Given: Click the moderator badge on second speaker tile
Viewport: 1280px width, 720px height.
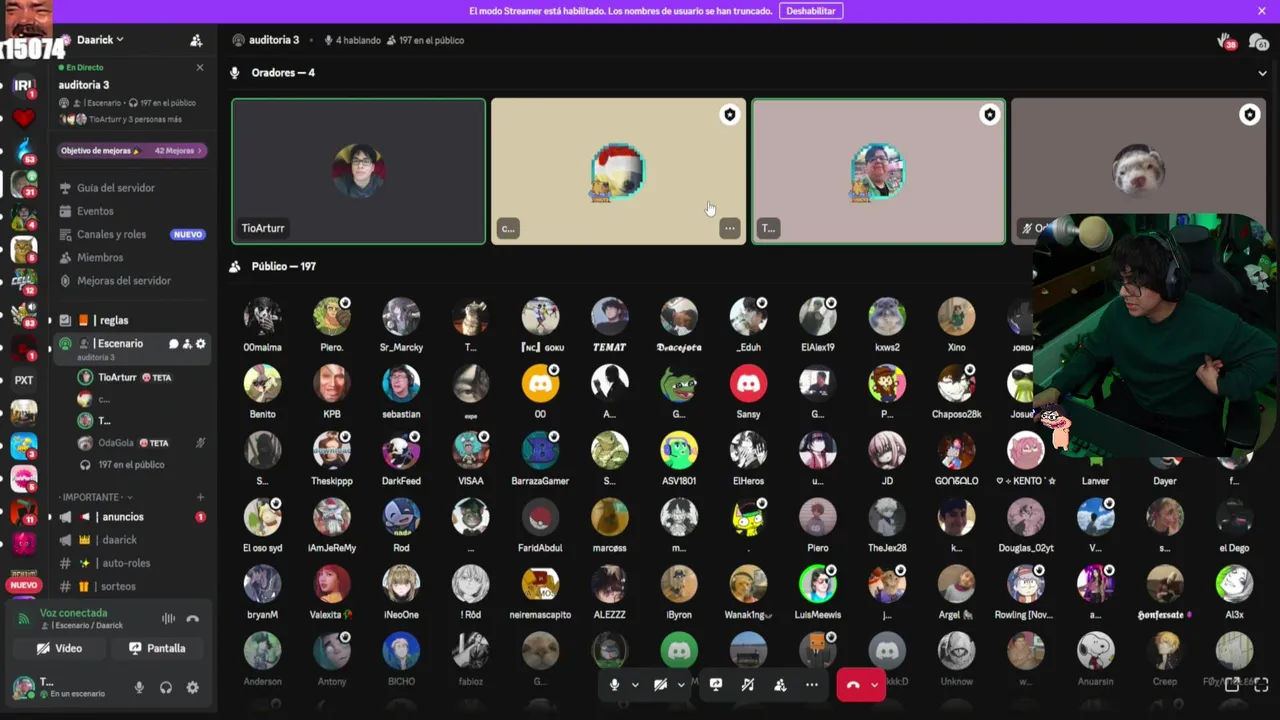Looking at the screenshot, I should coord(729,115).
